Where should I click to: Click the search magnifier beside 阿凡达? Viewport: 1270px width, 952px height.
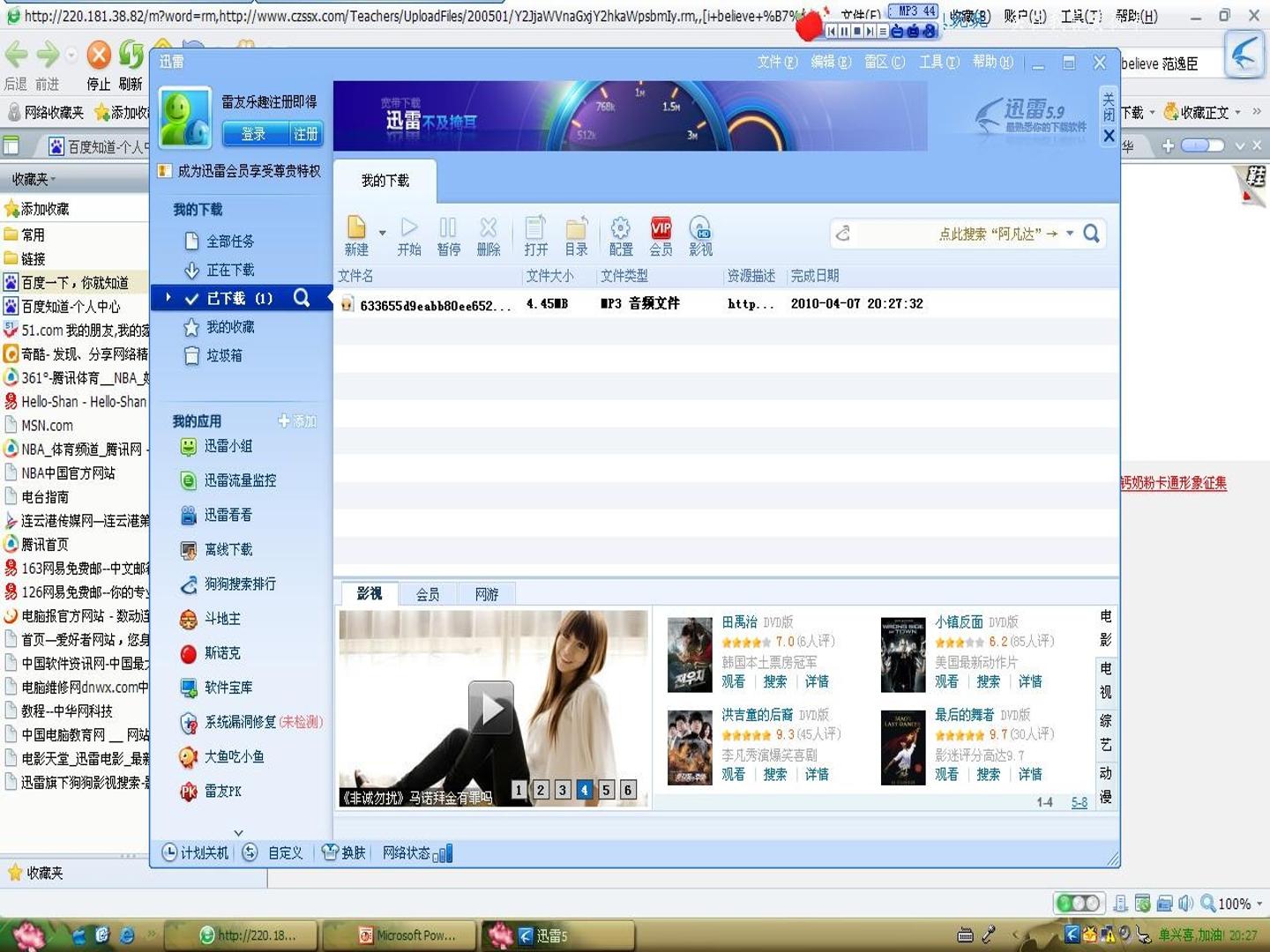pyautogui.click(x=1091, y=234)
